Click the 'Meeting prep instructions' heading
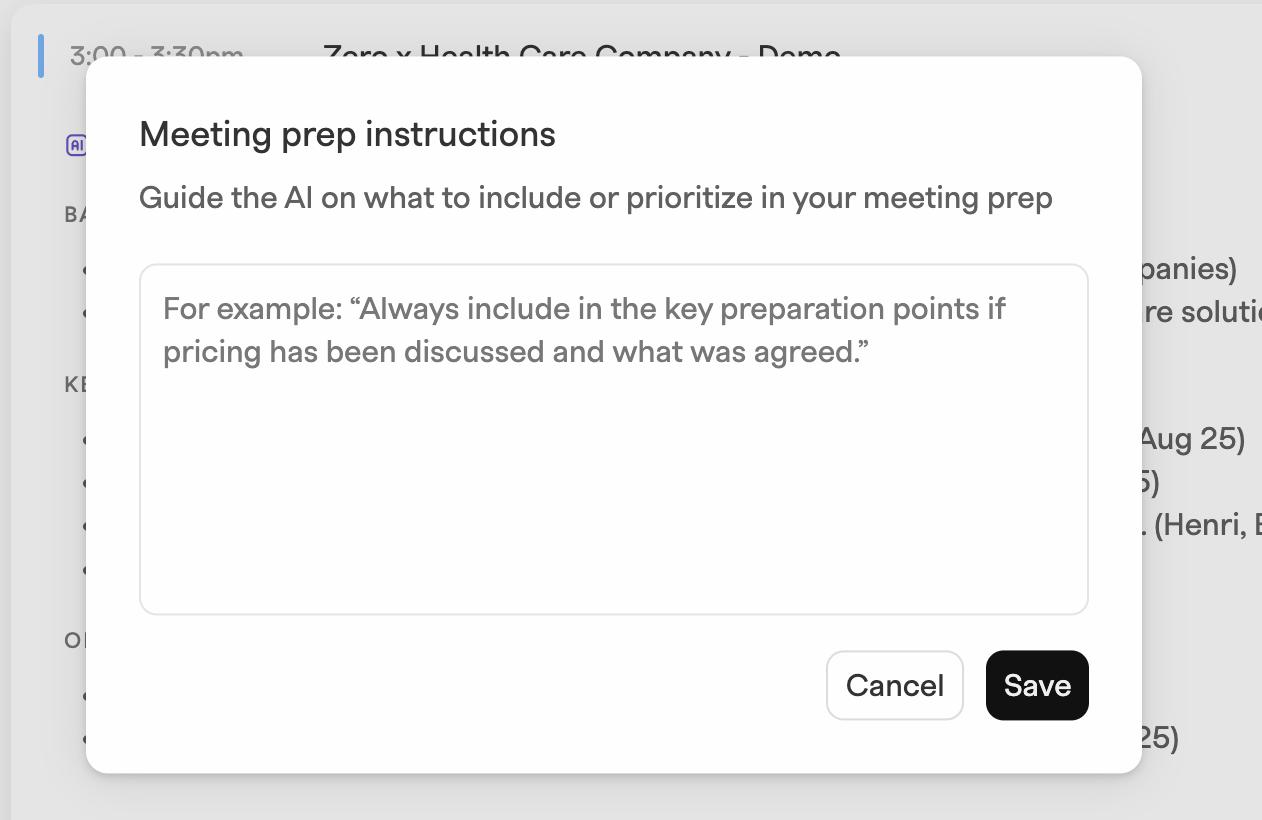 click(x=347, y=134)
